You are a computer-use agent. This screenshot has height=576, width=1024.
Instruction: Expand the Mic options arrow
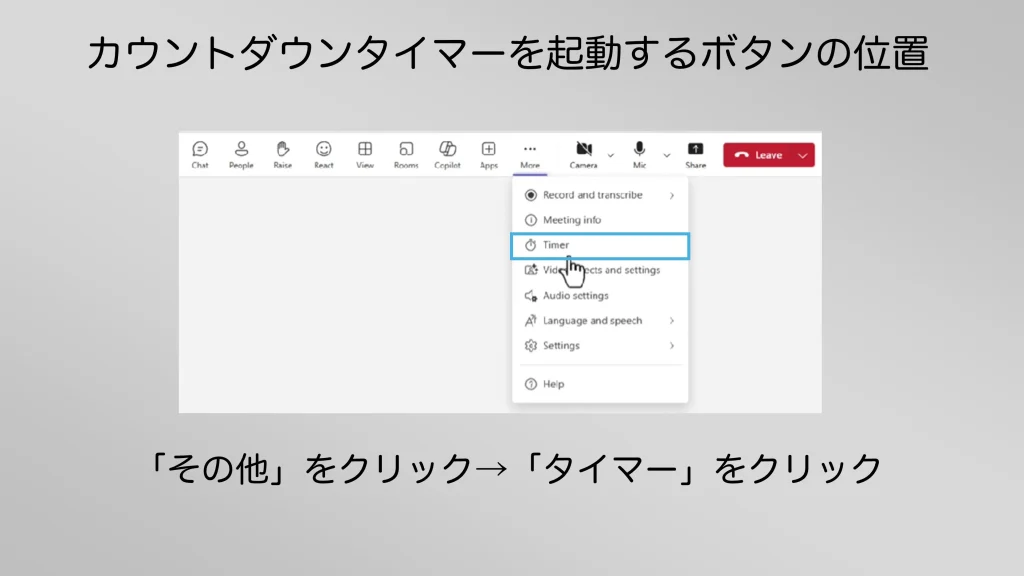pyautogui.click(x=666, y=156)
